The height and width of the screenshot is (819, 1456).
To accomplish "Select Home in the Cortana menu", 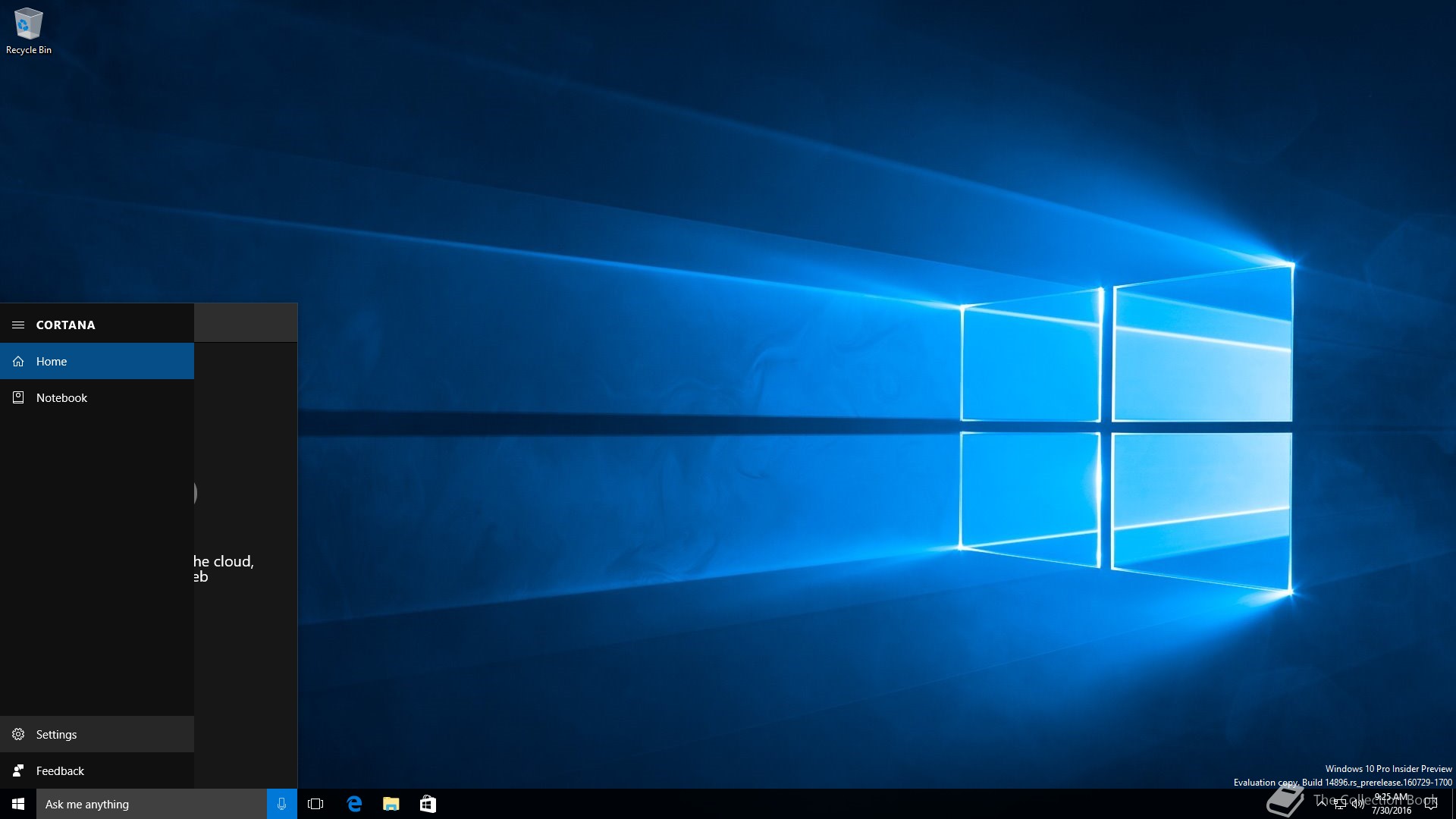I will 97,361.
